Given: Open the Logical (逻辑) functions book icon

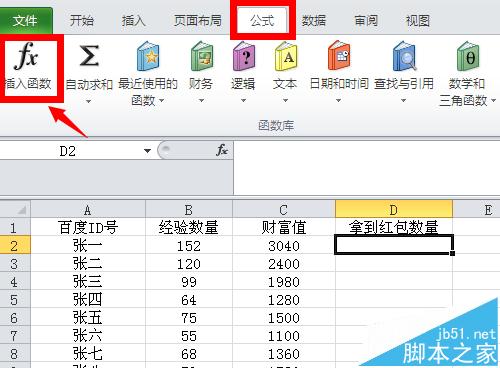Looking at the screenshot, I should (x=244, y=56).
